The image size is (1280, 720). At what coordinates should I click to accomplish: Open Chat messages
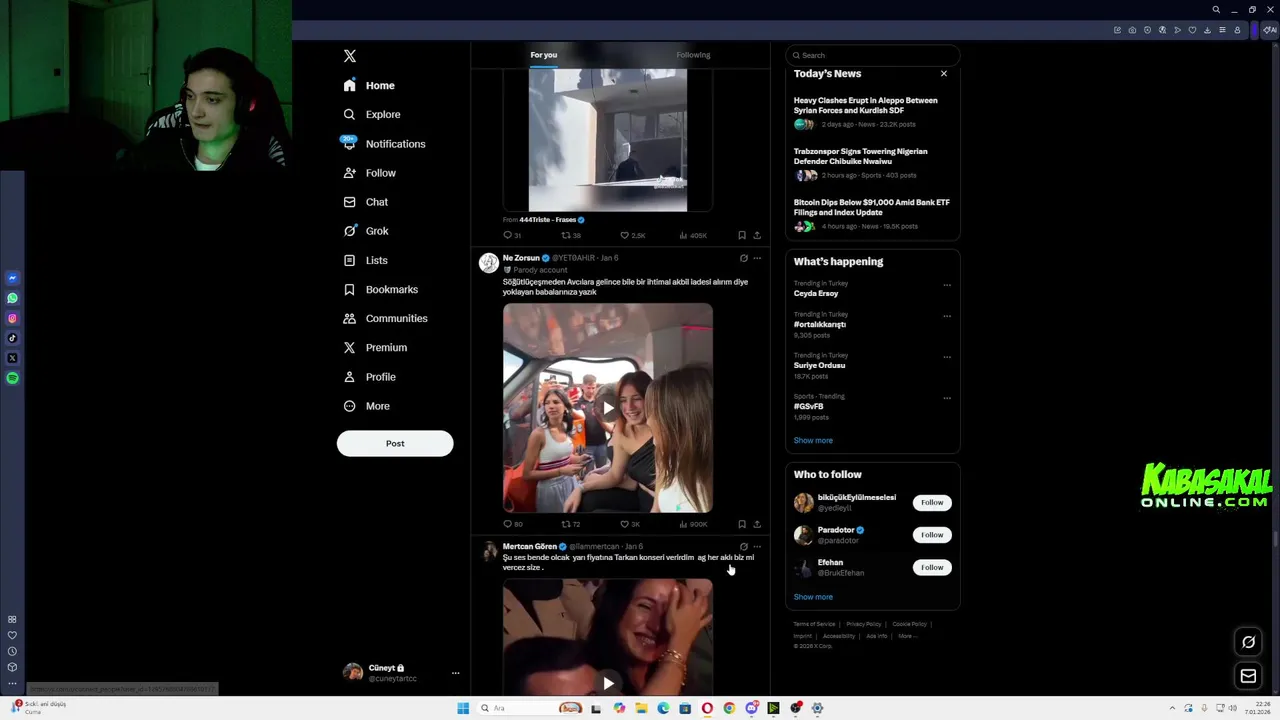coord(365,202)
